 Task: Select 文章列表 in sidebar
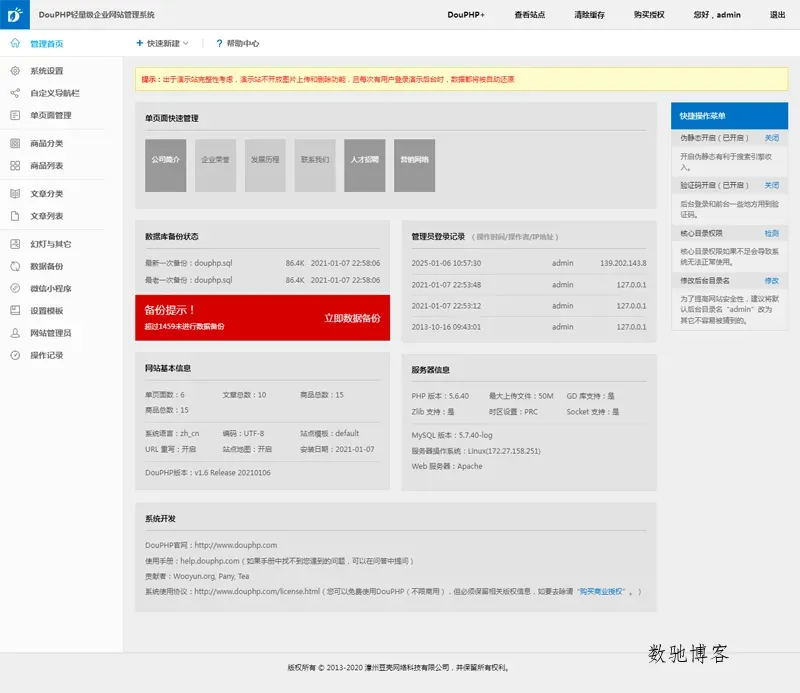[46, 216]
